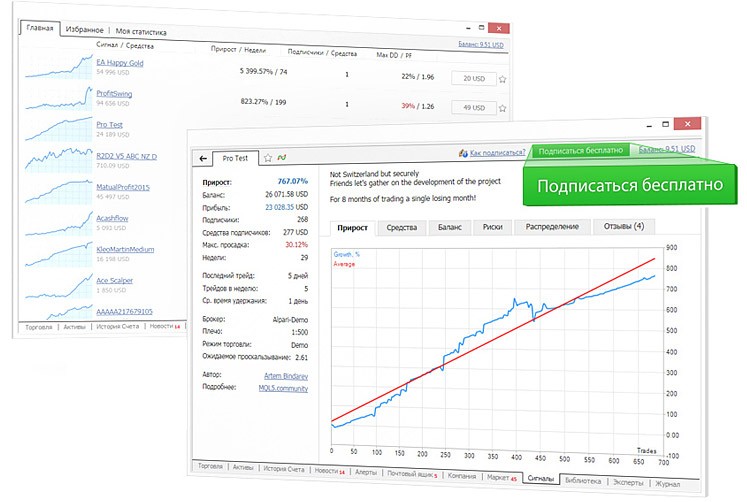Switch to the Главная tab
Image resolution: width=747 pixels, height=502 pixels.
click(x=40, y=28)
